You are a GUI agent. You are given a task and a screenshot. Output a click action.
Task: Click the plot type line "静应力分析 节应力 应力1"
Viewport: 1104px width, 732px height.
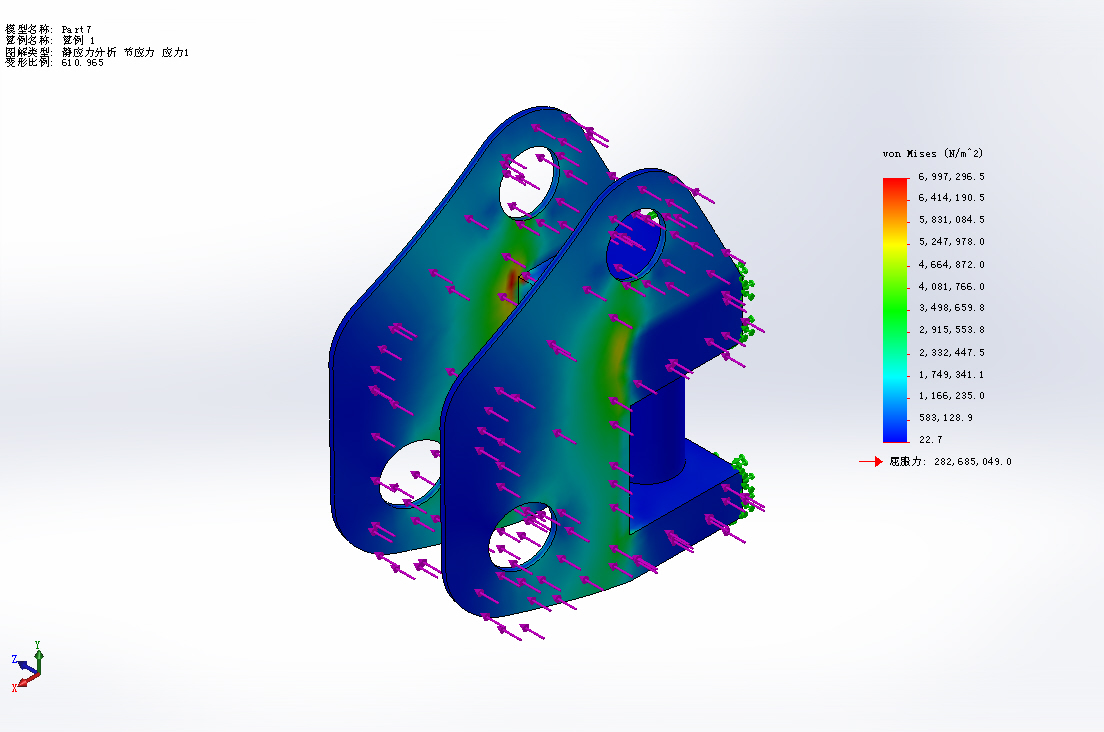click(96, 52)
